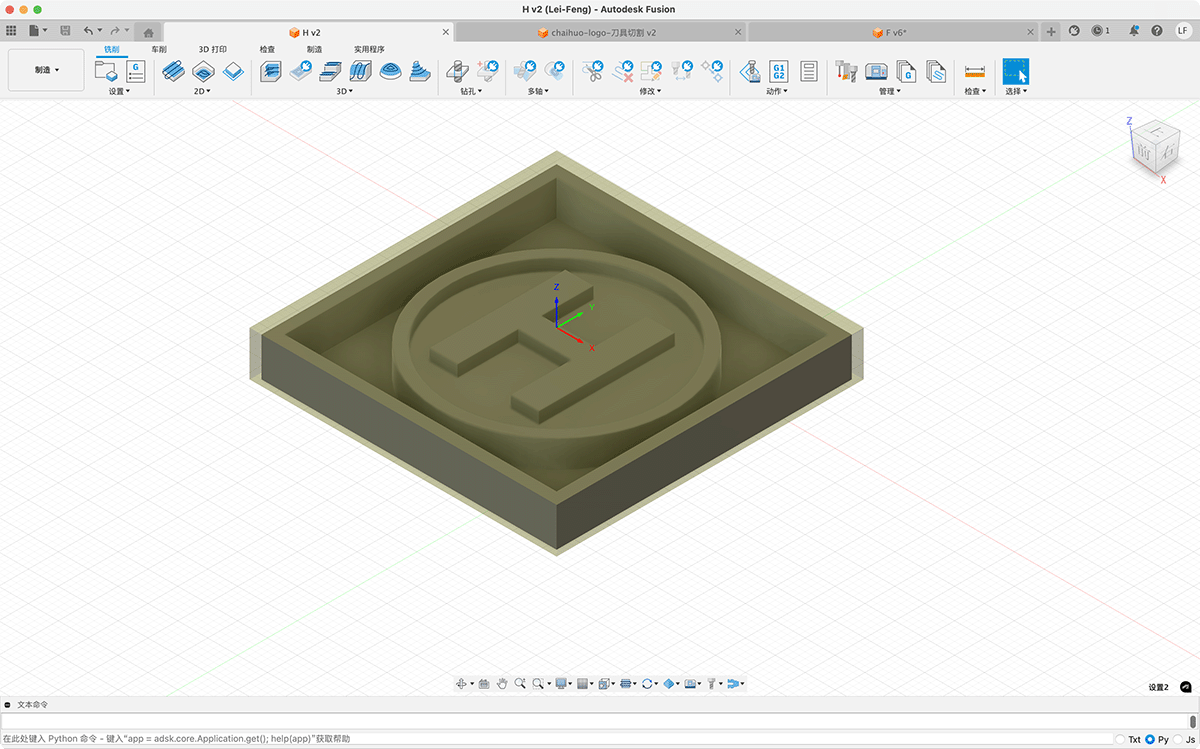Image resolution: width=1200 pixels, height=749 pixels.
Task: Select the 3D adaptive clearing tool
Action: [x=271, y=71]
